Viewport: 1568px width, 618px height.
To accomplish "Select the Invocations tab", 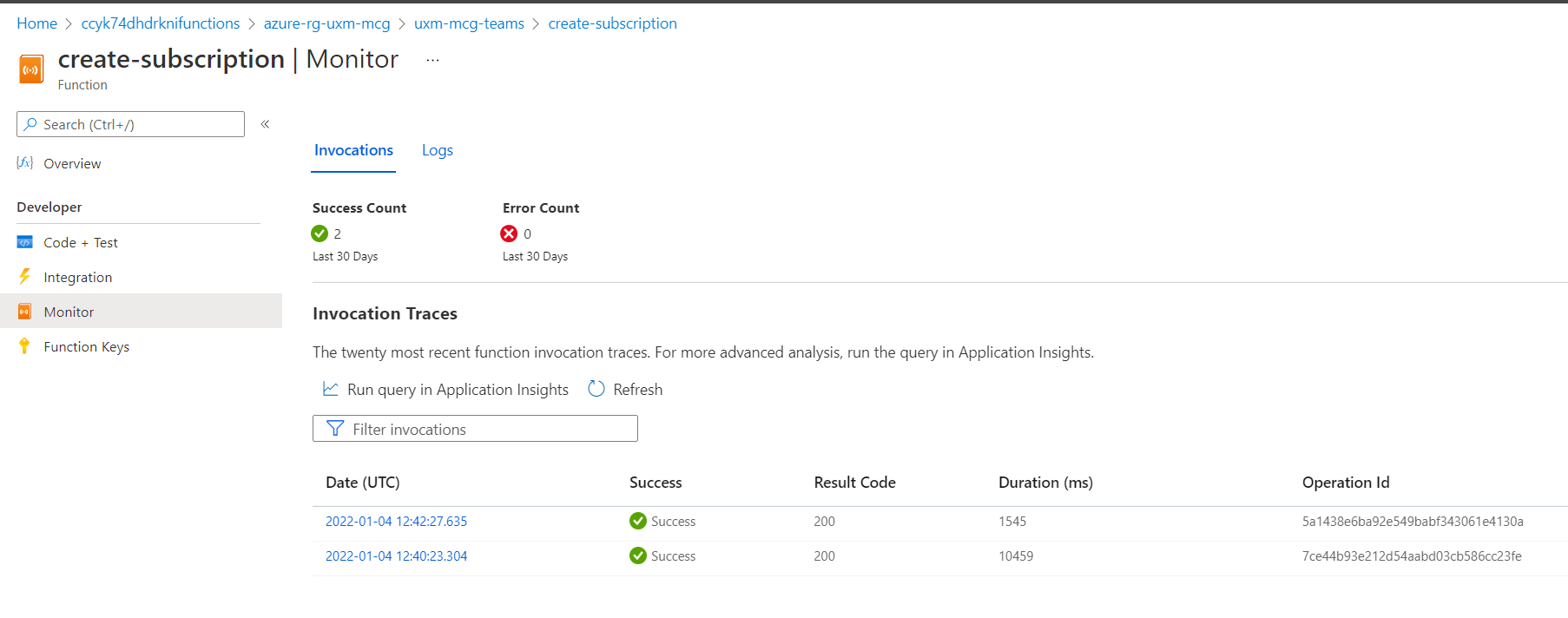I will 353,150.
